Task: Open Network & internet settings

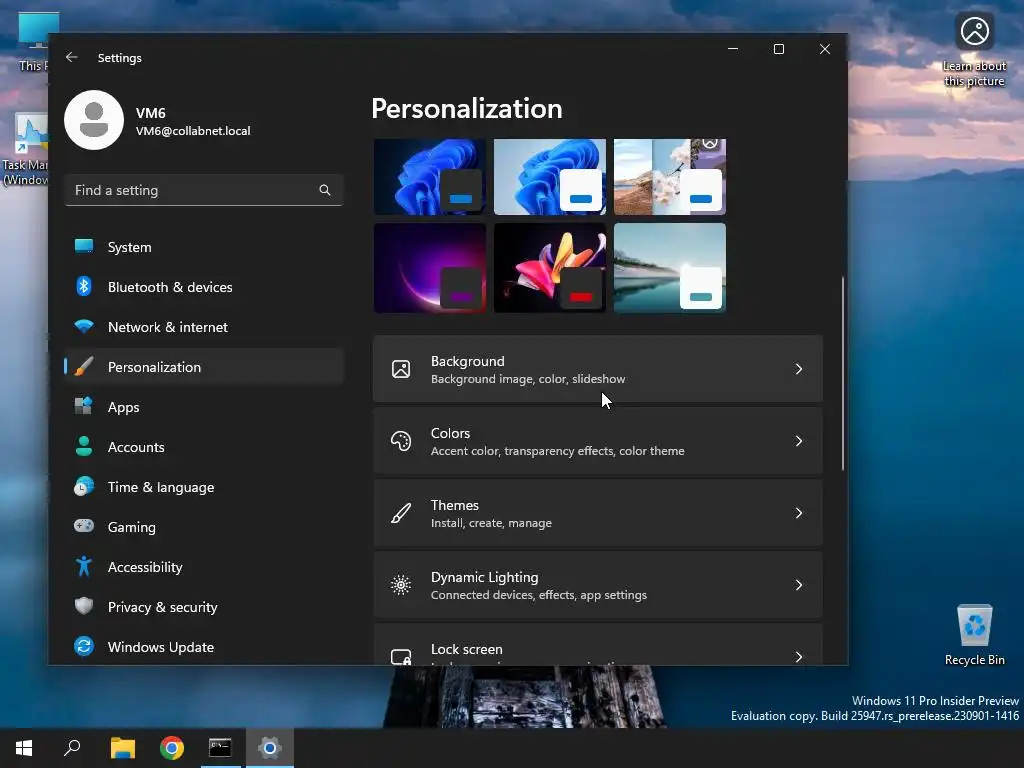Action: pyautogui.click(x=204, y=327)
